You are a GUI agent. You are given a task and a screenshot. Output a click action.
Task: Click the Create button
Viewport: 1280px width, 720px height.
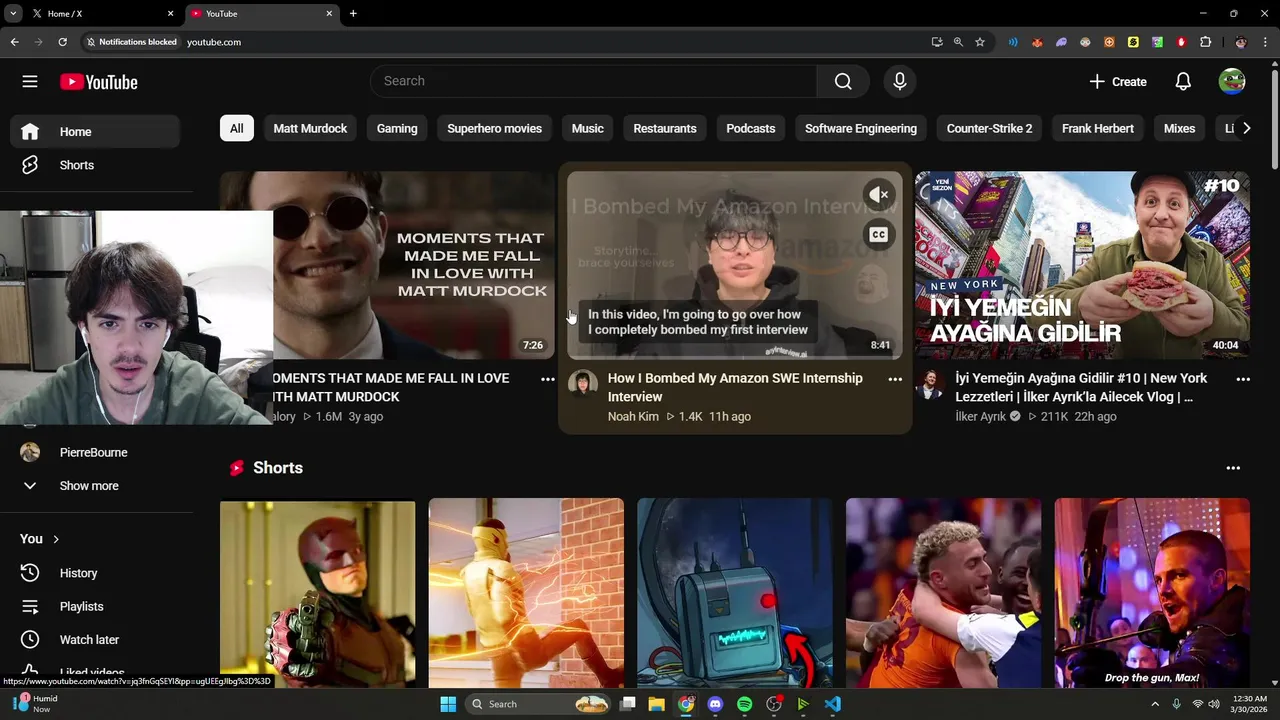1118,82
